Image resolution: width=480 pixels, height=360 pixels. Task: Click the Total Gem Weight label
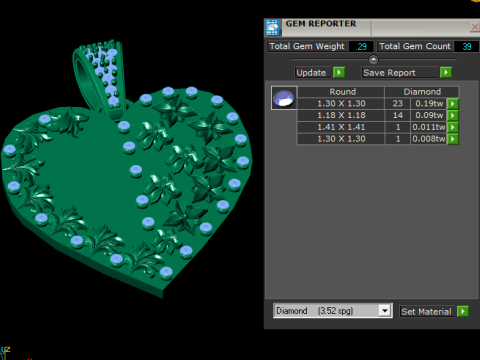click(x=307, y=46)
